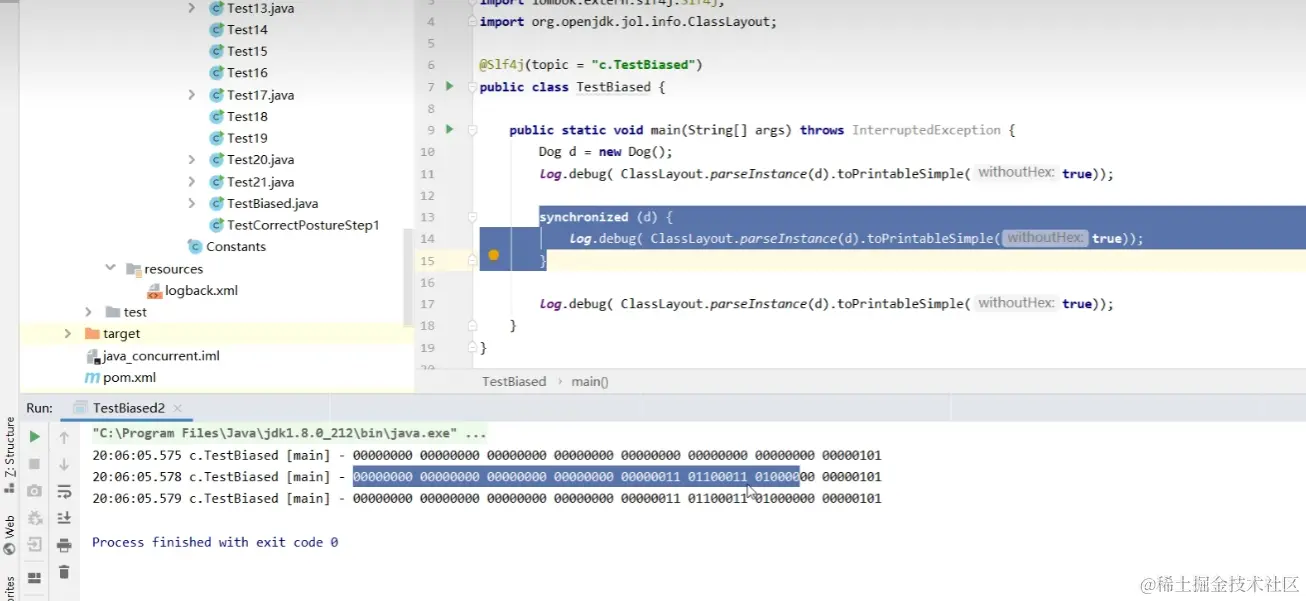
Task: Clear console with the trash icon
Action: (64, 572)
